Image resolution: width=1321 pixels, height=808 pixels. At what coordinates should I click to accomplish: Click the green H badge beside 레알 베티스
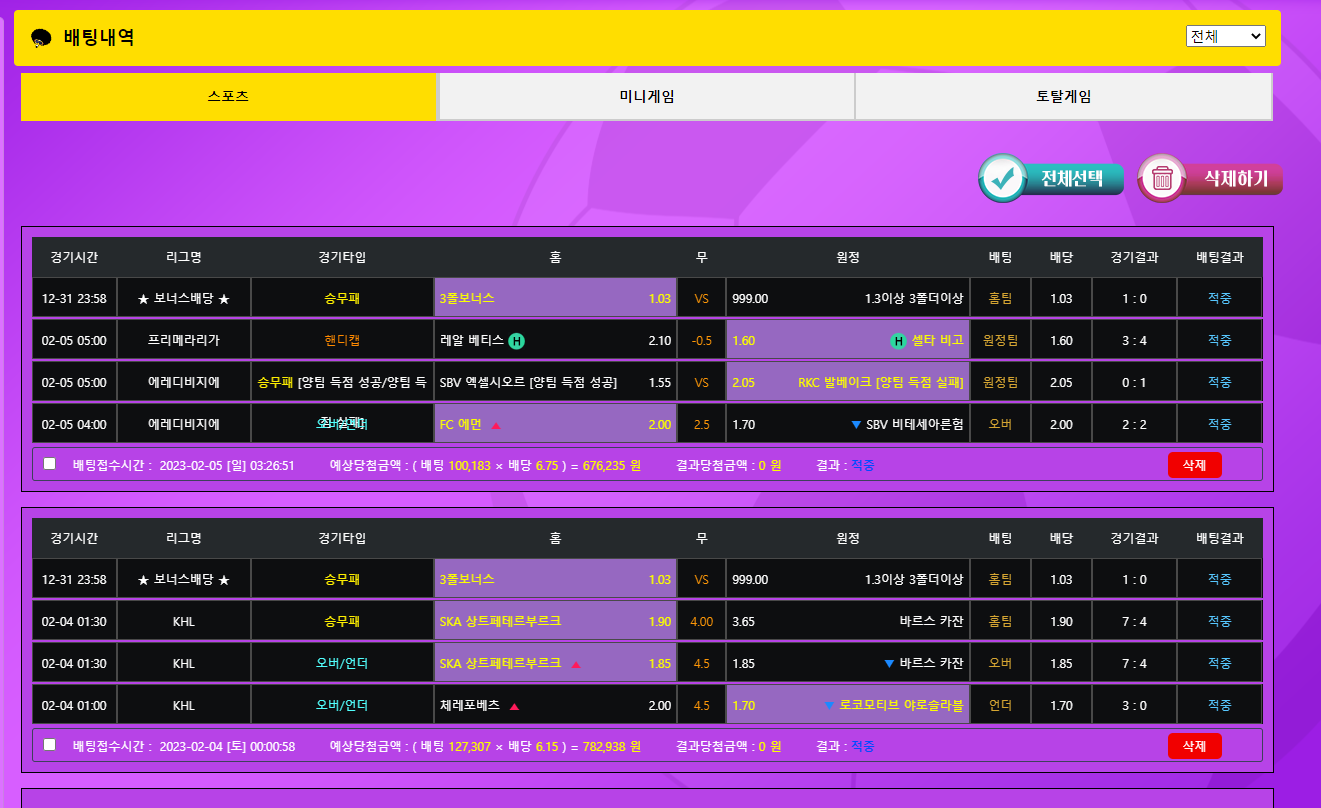point(516,341)
